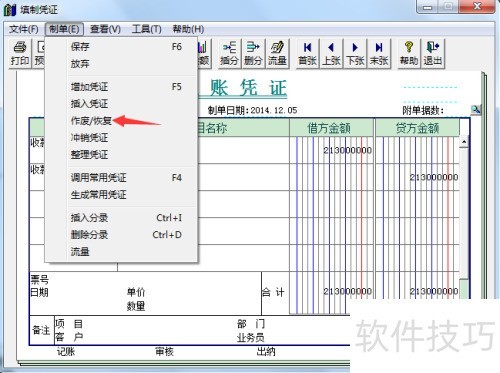Go to next voucher with 下张
Image resolution: width=500 pixels, height=373 pixels.
point(355,53)
